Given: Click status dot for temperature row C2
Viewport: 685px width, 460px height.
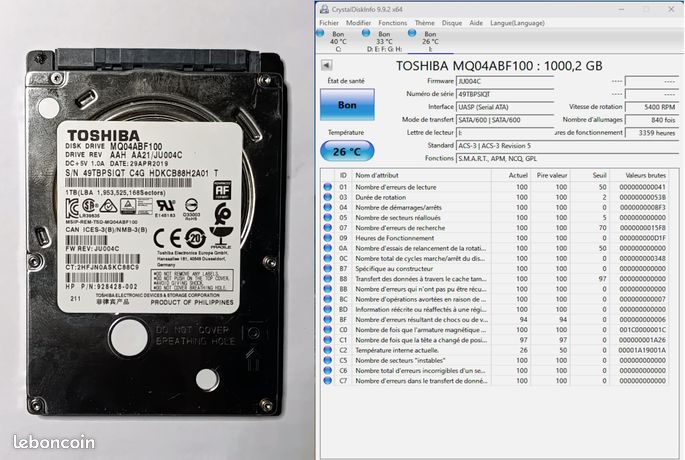Looking at the screenshot, I should pyautogui.click(x=327, y=350).
